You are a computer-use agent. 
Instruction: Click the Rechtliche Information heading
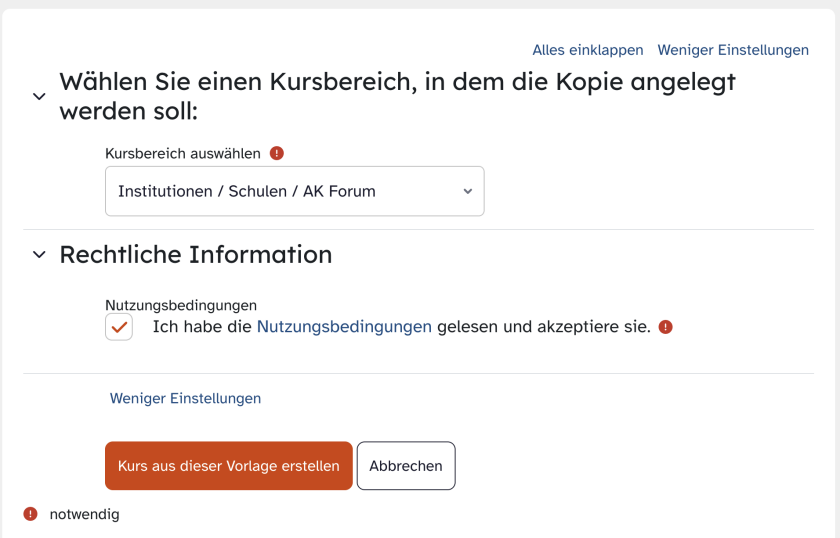196,255
